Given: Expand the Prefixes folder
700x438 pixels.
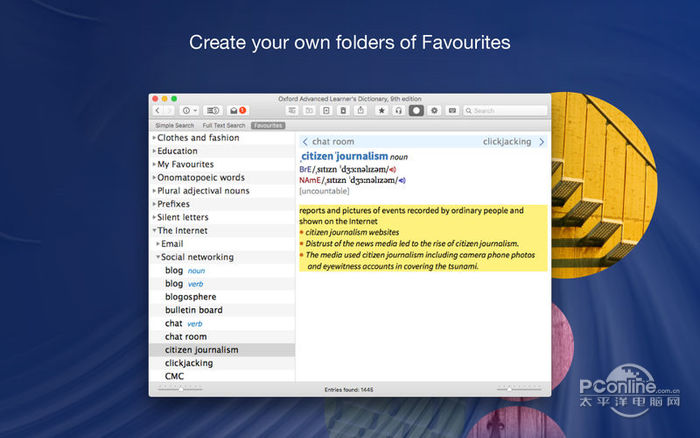Looking at the screenshot, I should [154, 204].
